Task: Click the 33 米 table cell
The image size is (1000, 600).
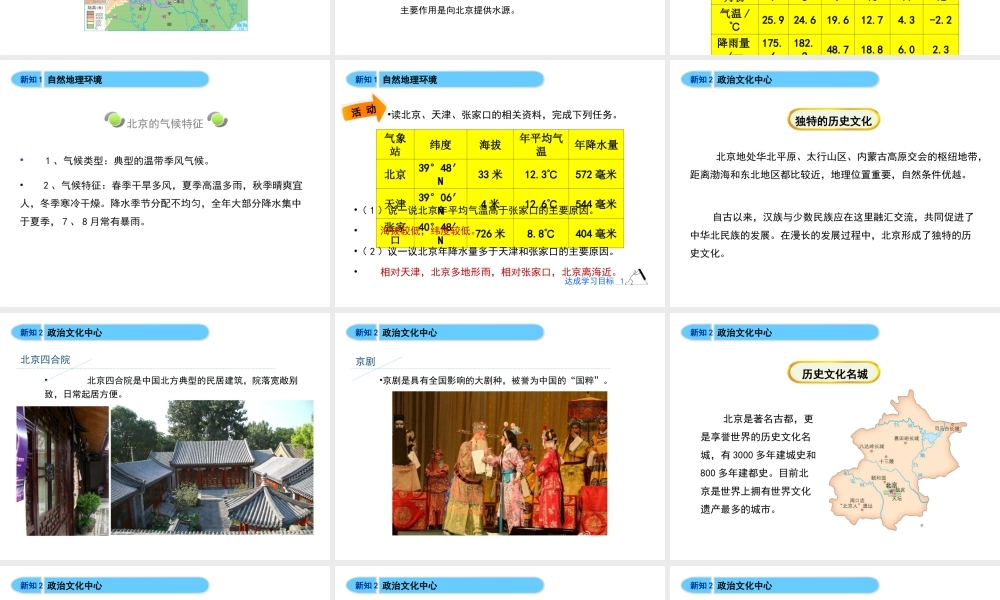Action: click(490, 174)
